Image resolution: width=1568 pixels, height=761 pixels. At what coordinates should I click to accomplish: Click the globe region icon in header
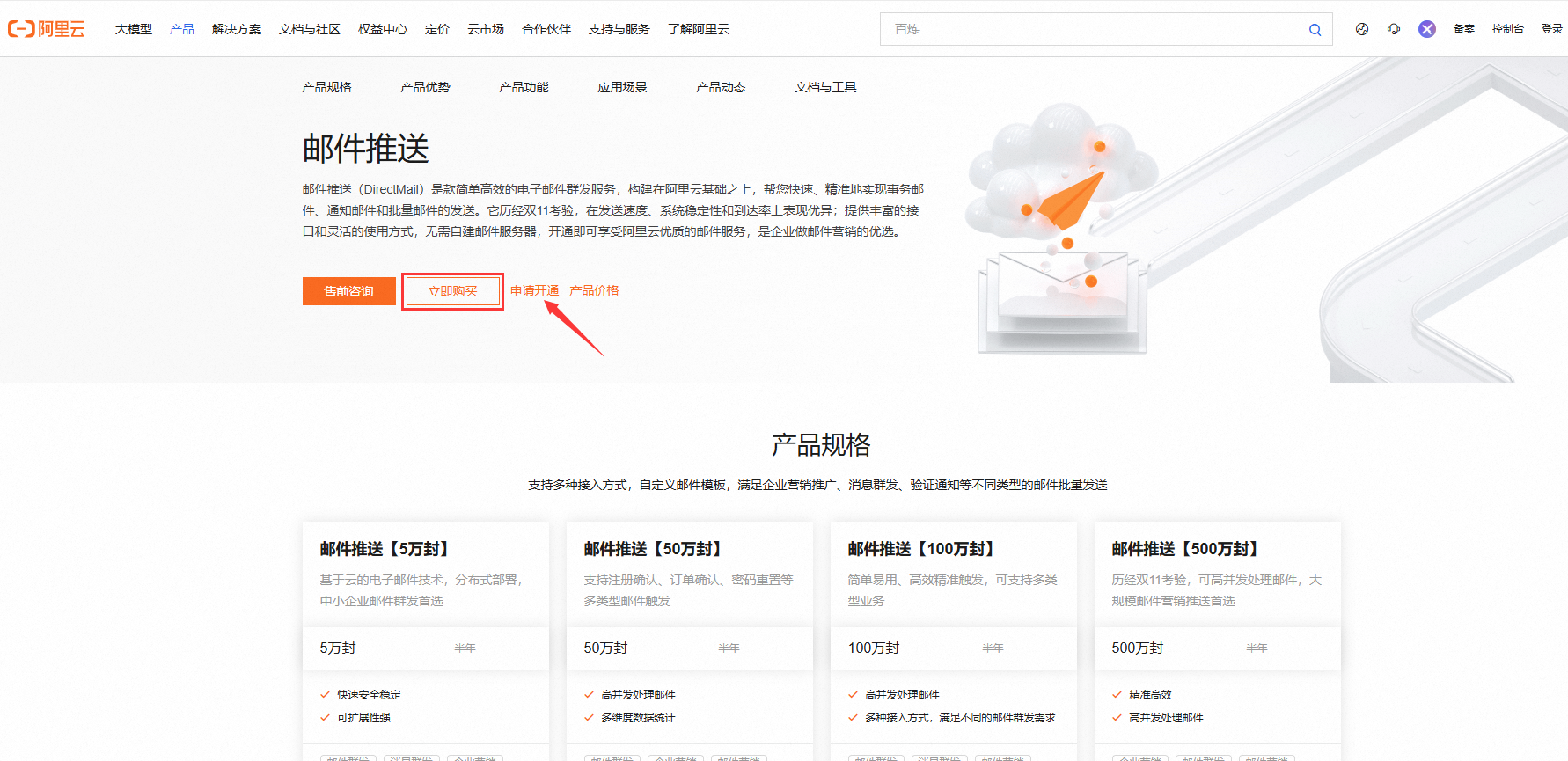point(1361,29)
